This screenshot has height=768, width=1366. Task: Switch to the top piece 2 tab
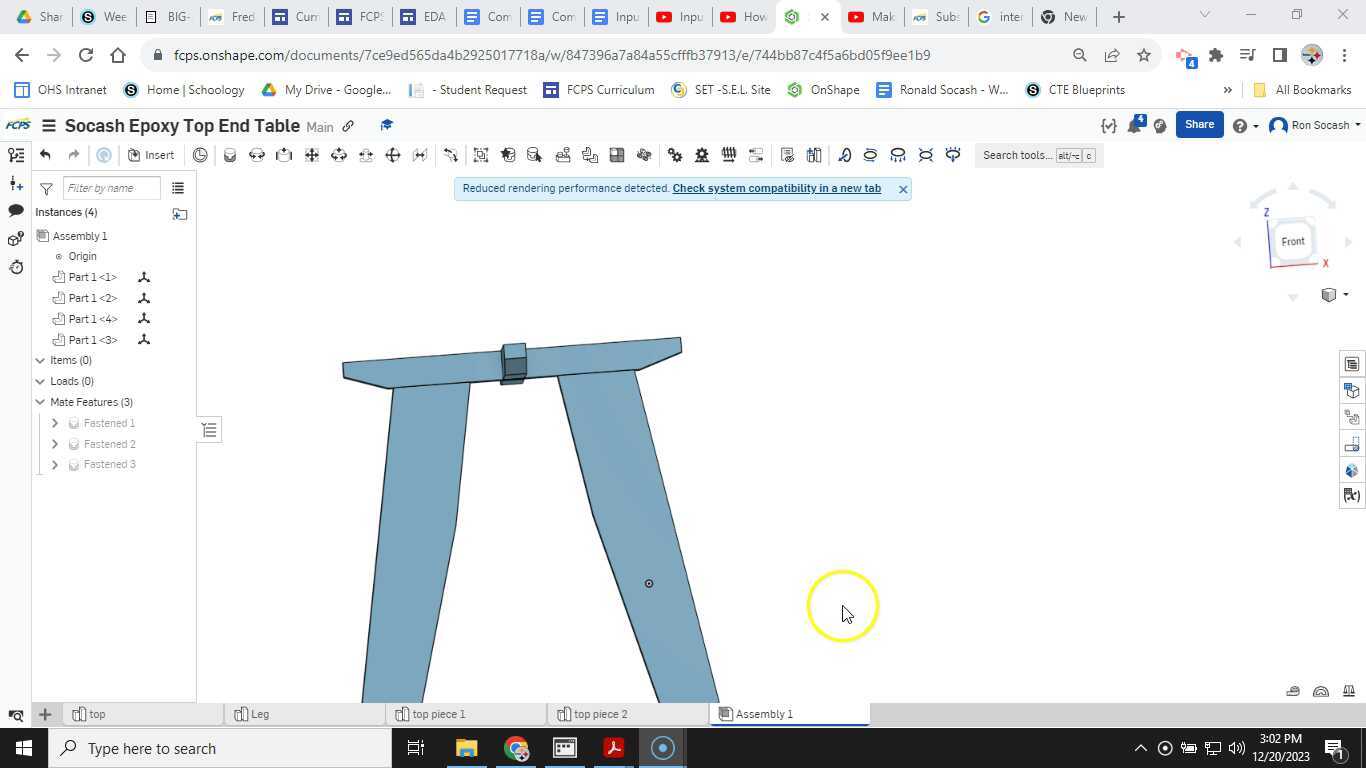click(x=600, y=714)
